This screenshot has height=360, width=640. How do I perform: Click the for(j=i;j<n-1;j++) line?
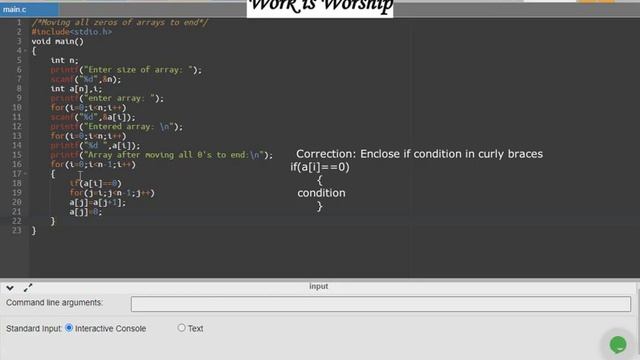[x=112, y=193]
